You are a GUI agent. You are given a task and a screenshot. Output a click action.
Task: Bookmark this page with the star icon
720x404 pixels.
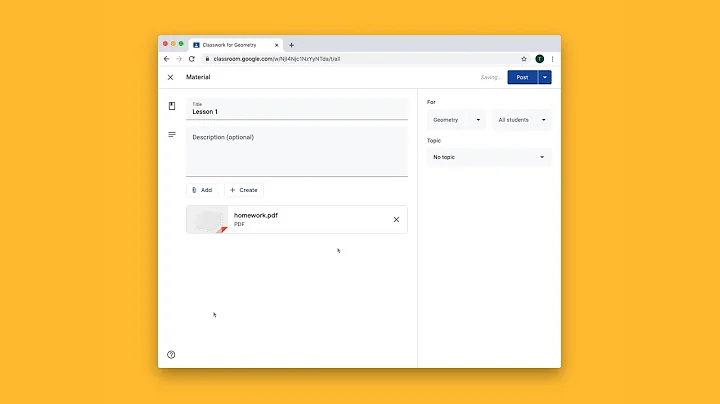coord(524,59)
